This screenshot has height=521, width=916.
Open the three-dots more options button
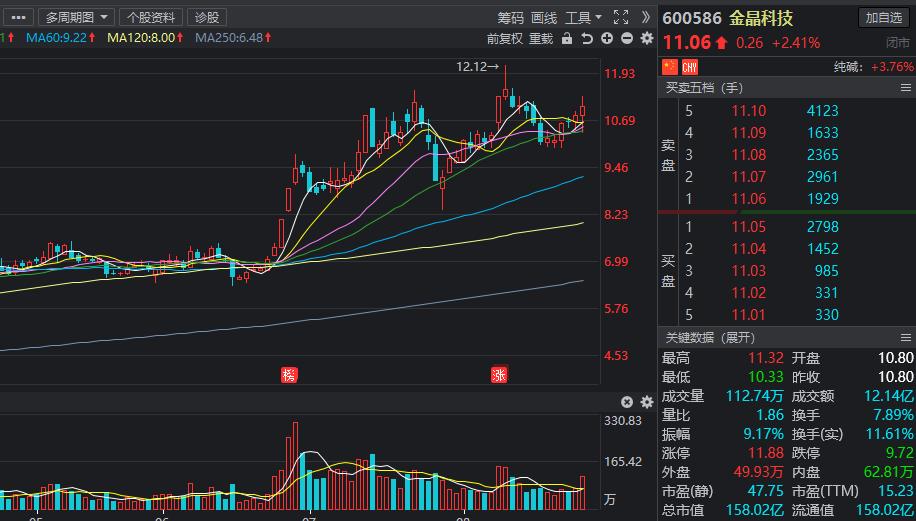pyautogui.click(x=18, y=18)
